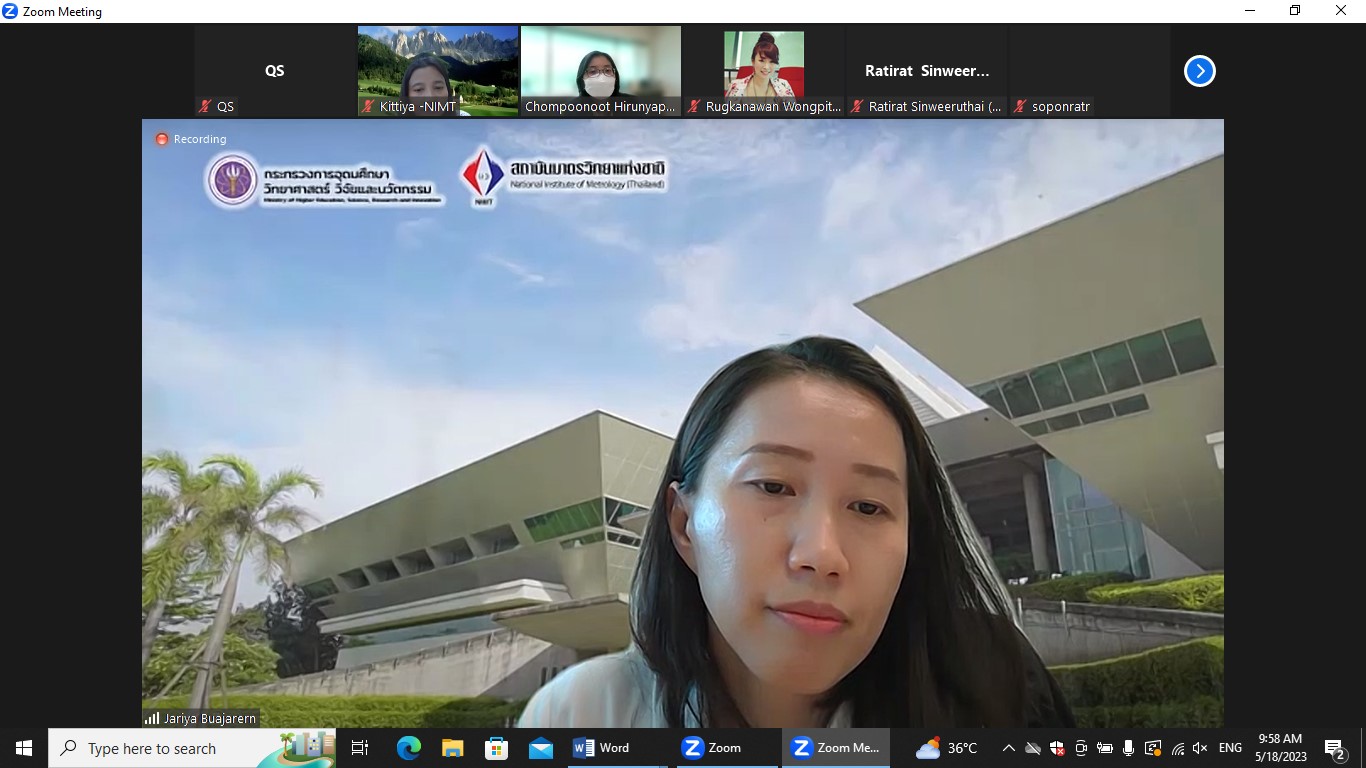
Task: Switch the ENG input language indicator
Action: tap(1230, 748)
